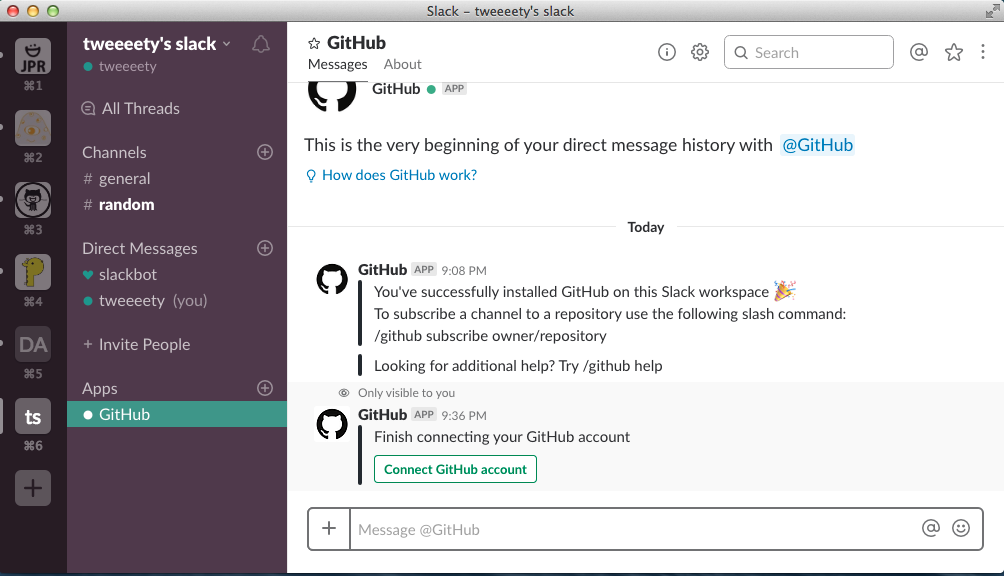The image size is (1004, 576).
Task: Open channel settings gear icon
Action: pos(700,52)
